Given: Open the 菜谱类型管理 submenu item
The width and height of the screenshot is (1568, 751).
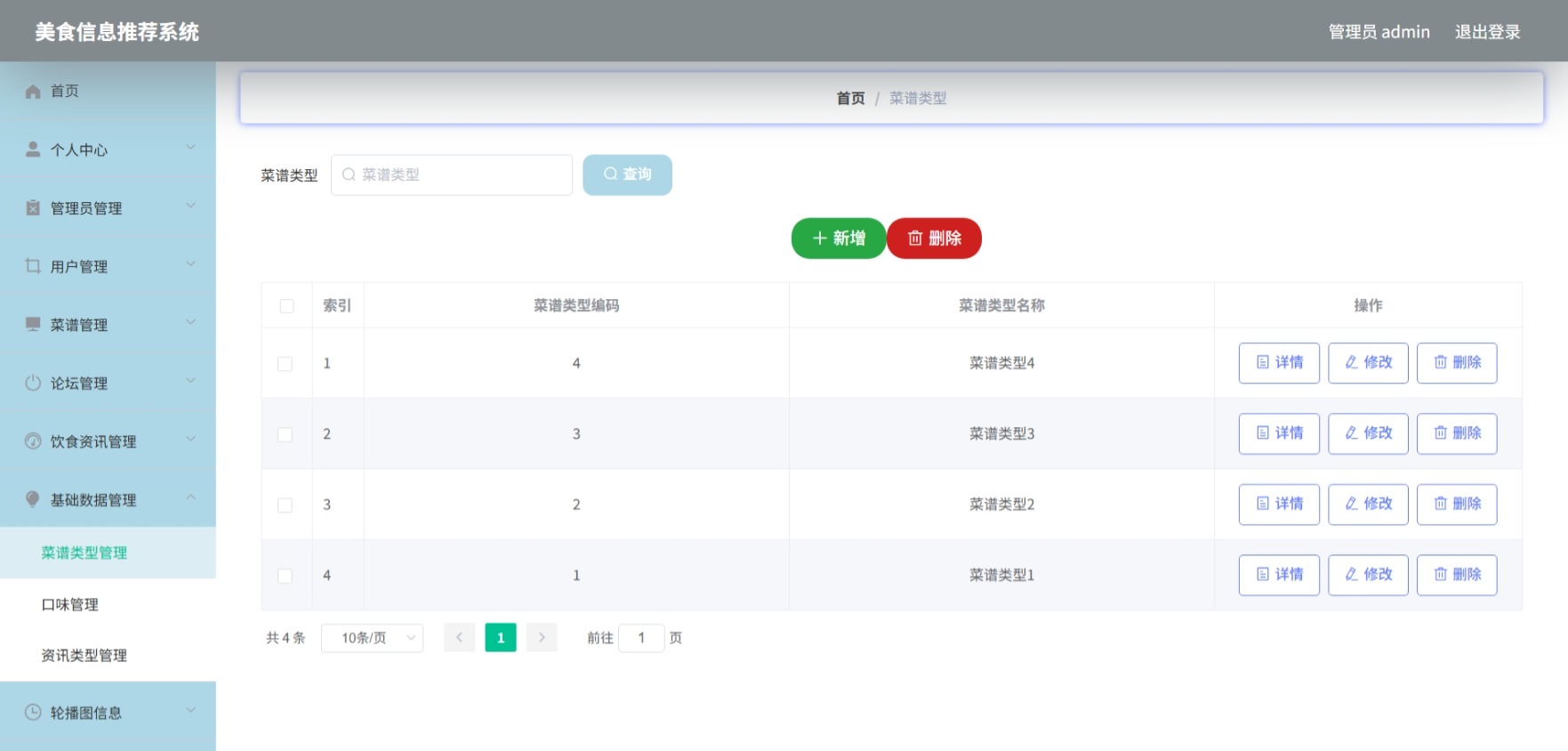Looking at the screenshot, I should (108, 553).
